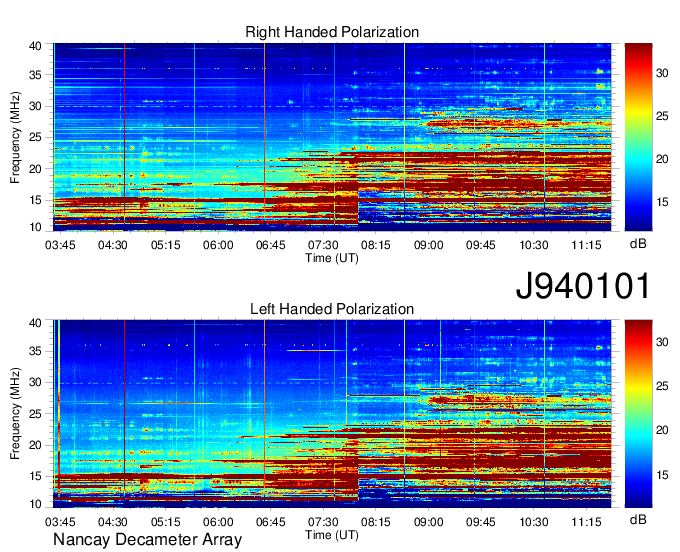Click the 08:15 time tick under the Left Handed plot
This screenshot has width=680, height=552.
coord(376,522)
